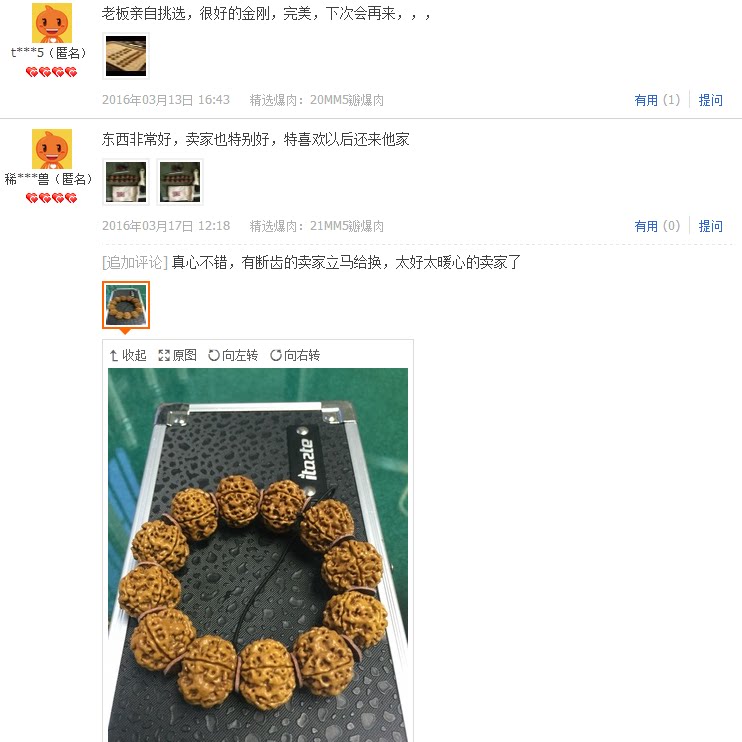The image size is (742, 742).
Task: Mark the March 13 review as 有用
Action: (x=657, y=100)
